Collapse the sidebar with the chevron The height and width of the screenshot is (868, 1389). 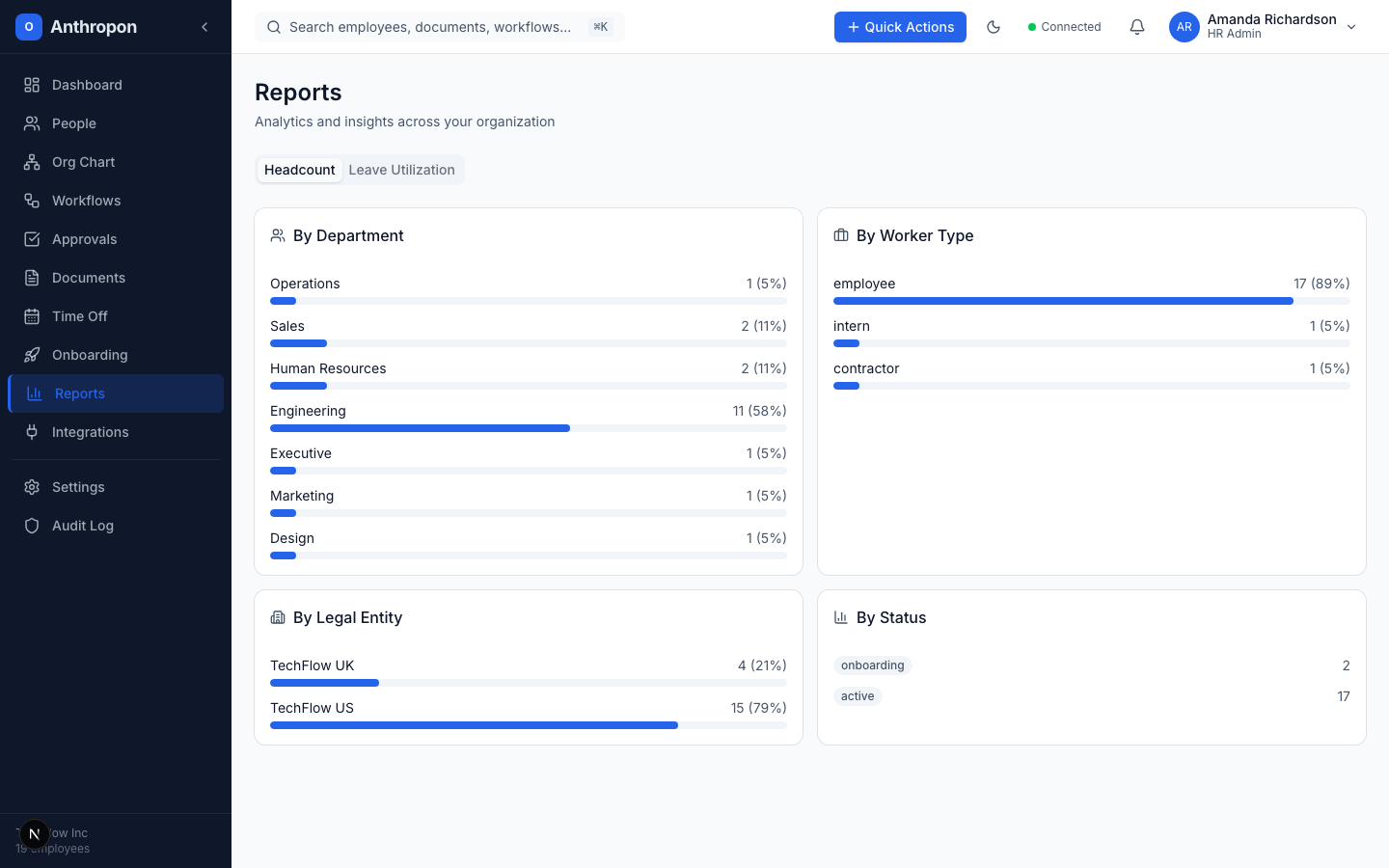[204, 27]
